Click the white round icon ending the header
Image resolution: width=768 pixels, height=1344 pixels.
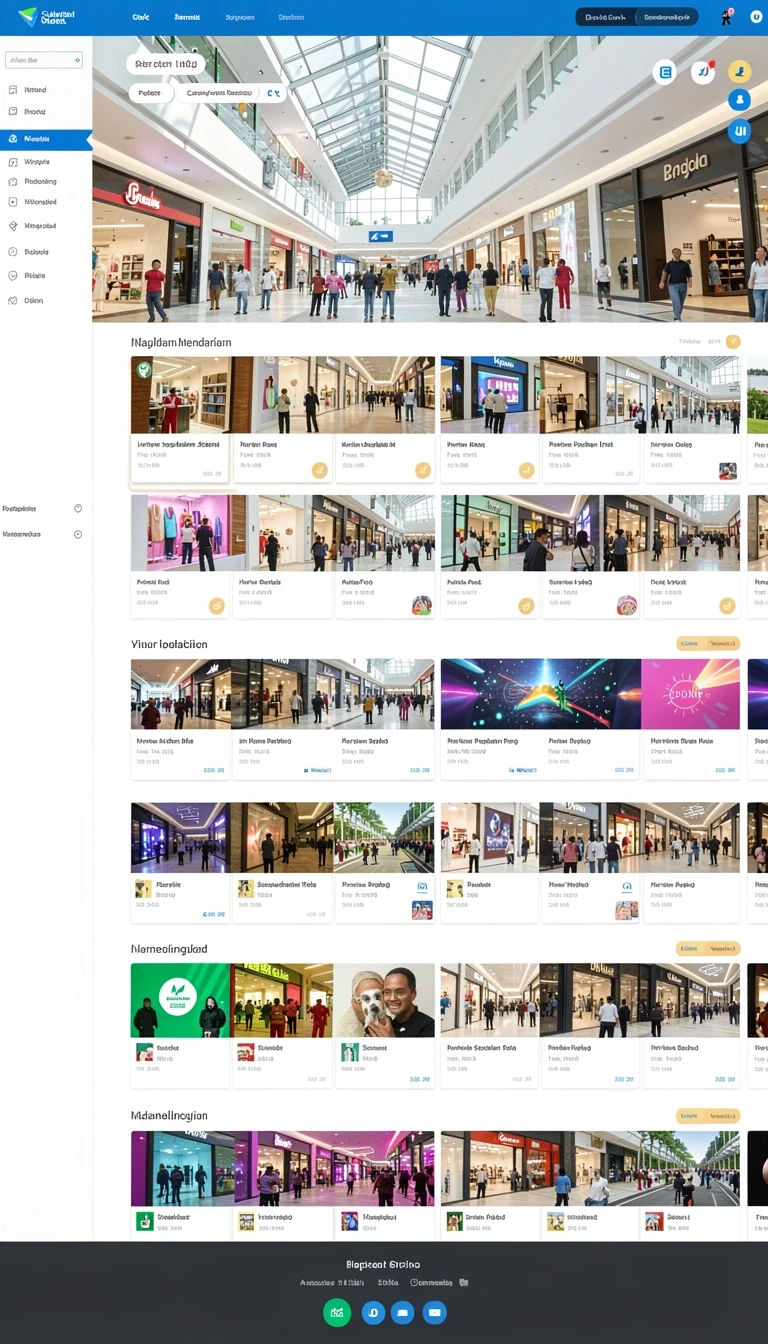pyautogui.click(x=756, y=17)
